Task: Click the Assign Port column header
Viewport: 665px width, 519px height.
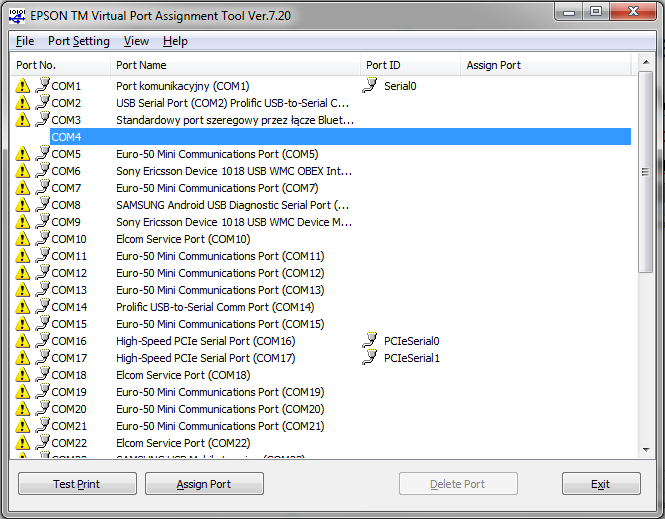Action: pos(546,65)
